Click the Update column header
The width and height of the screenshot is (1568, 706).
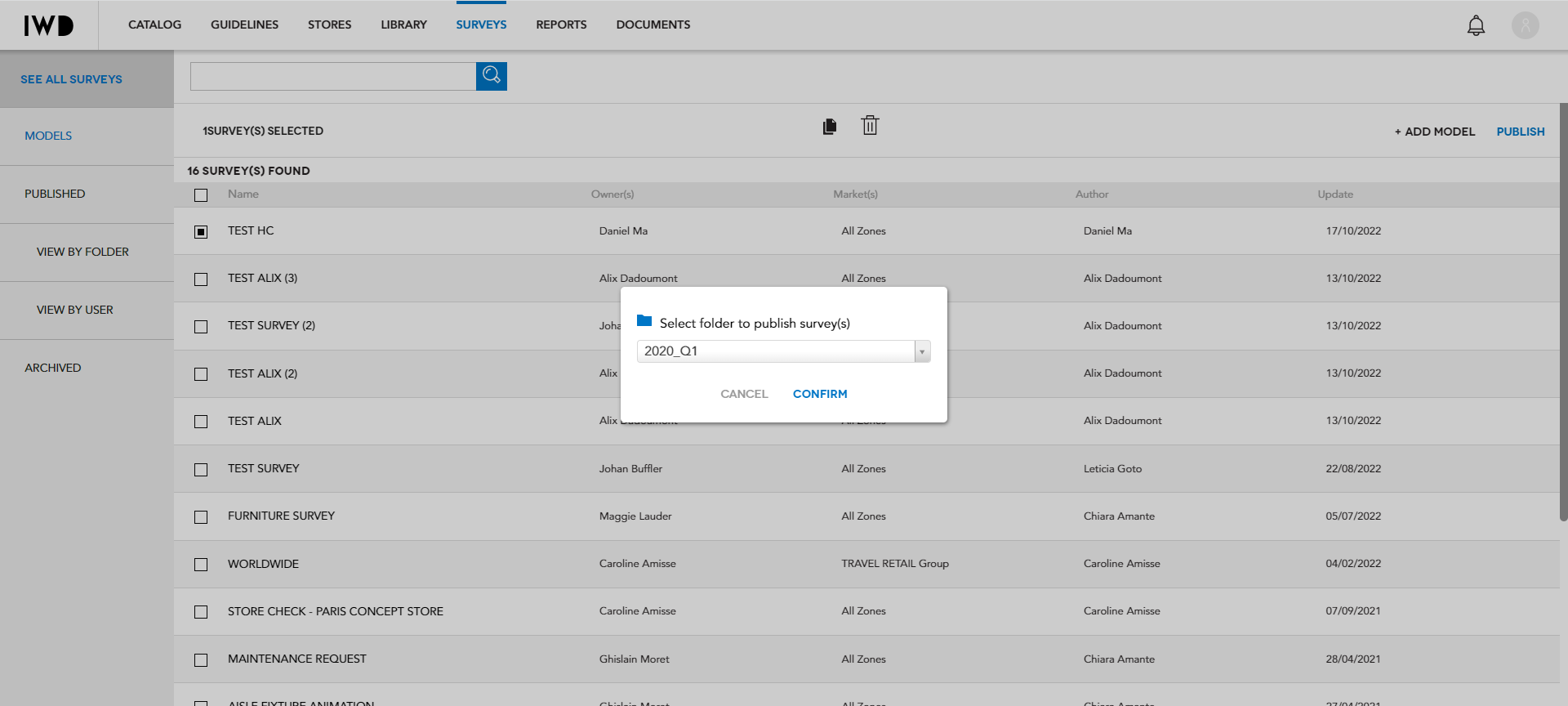pos(1335,194)
